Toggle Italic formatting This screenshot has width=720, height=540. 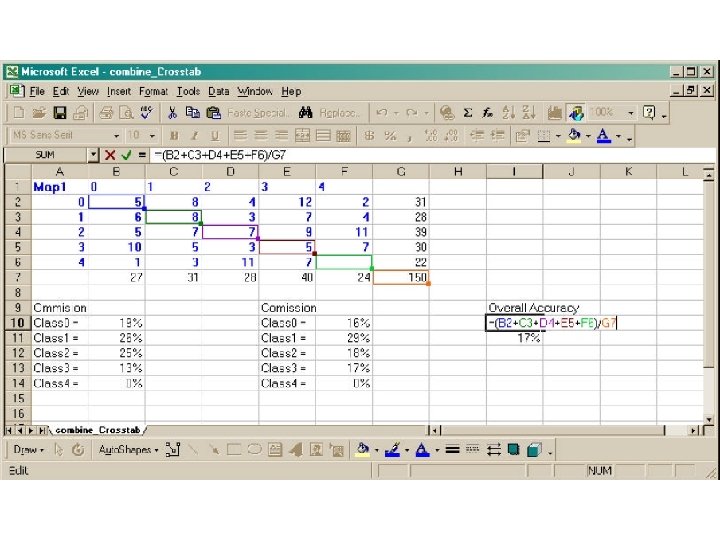click(x=194, y=135)
